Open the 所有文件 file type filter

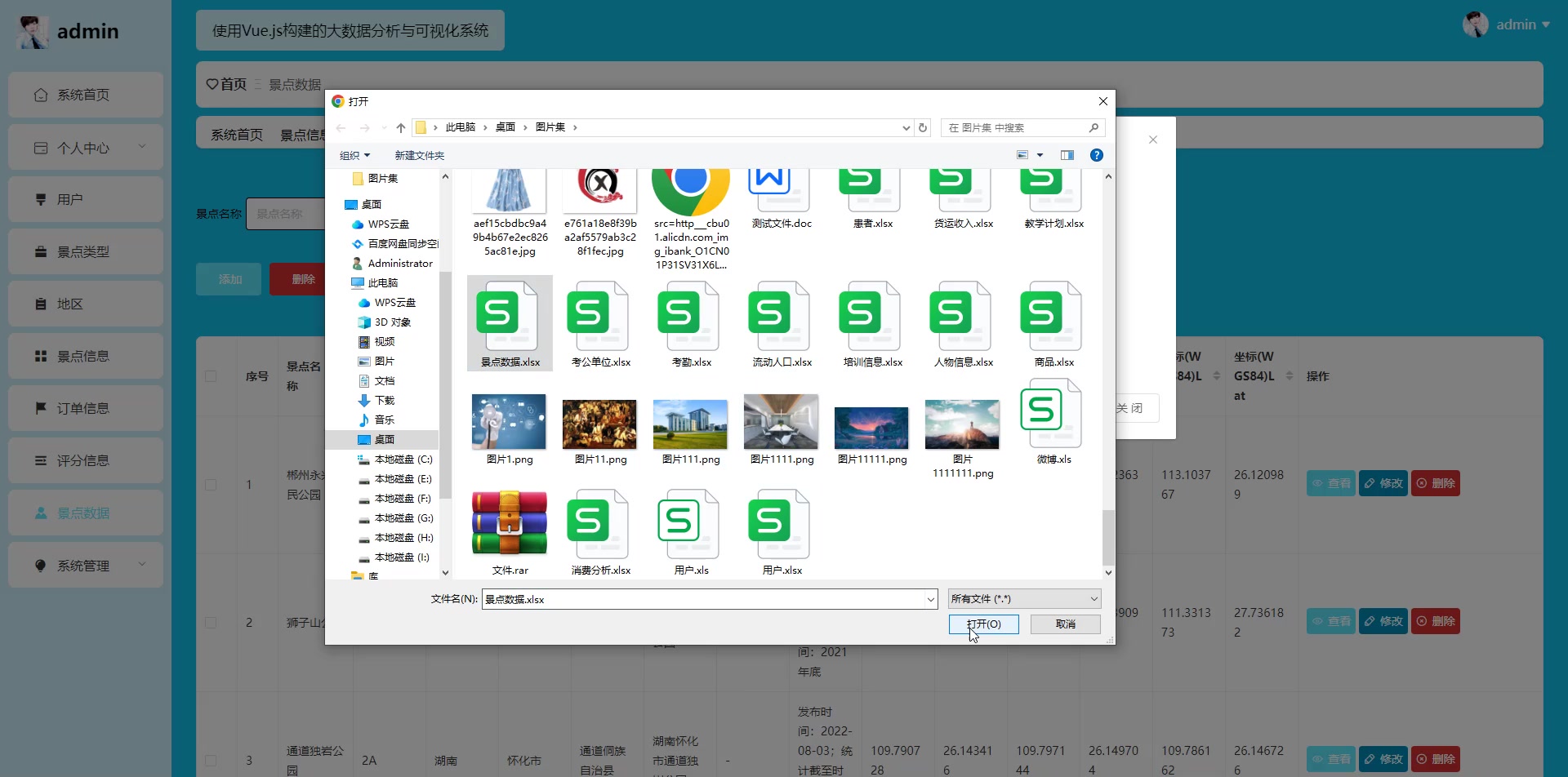pos(1024,599)
